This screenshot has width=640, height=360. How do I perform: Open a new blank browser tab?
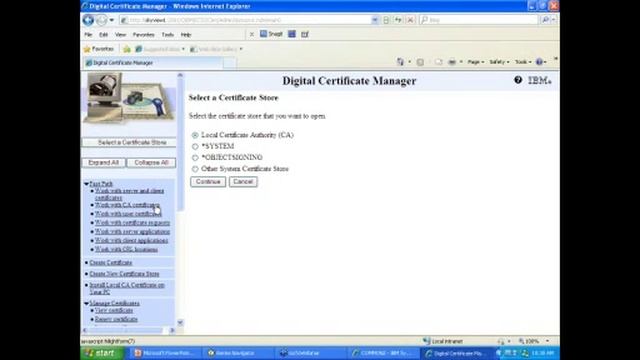coord(230,63)
